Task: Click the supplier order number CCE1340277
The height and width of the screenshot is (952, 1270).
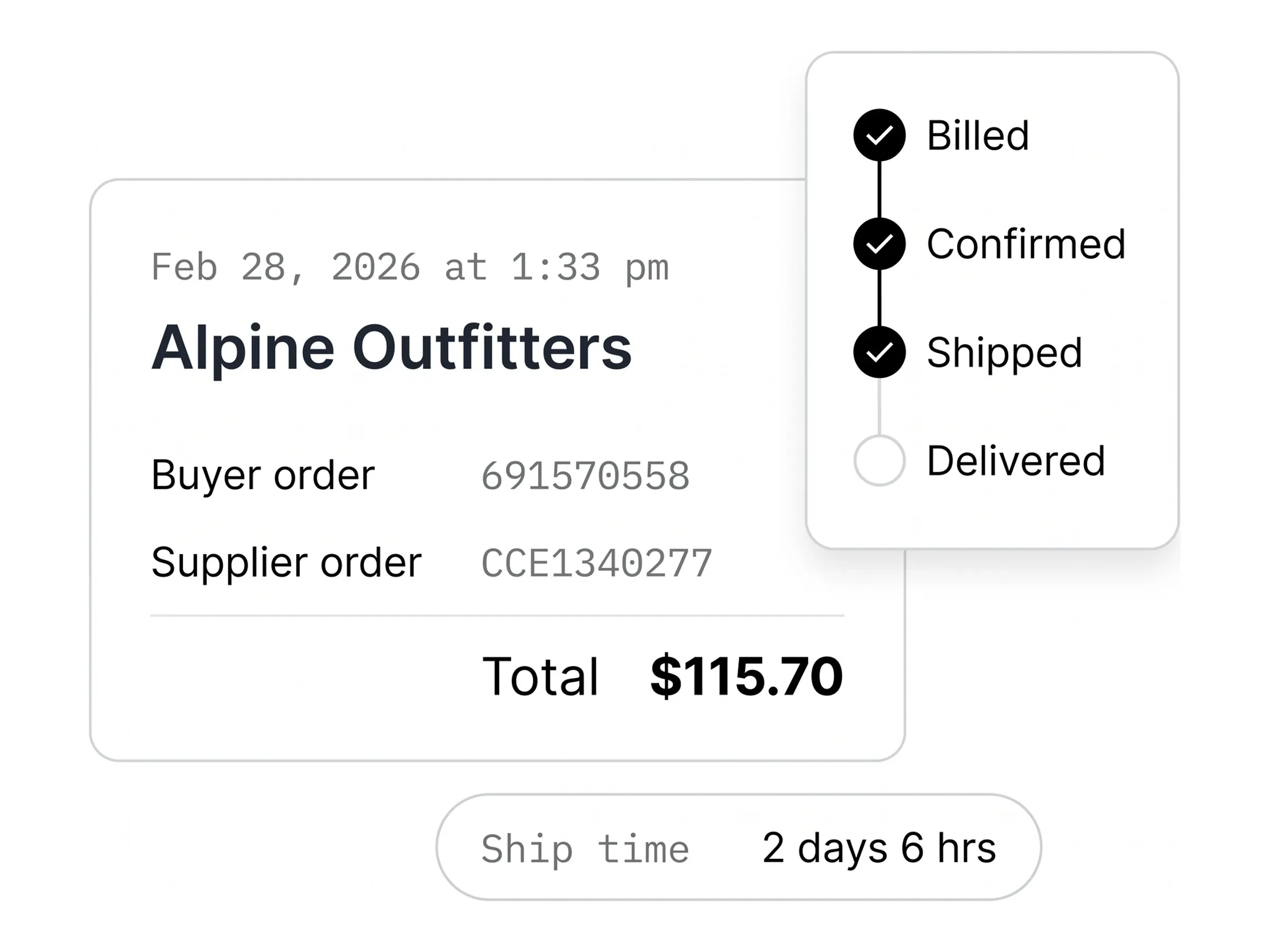Action: pos(596,563)
